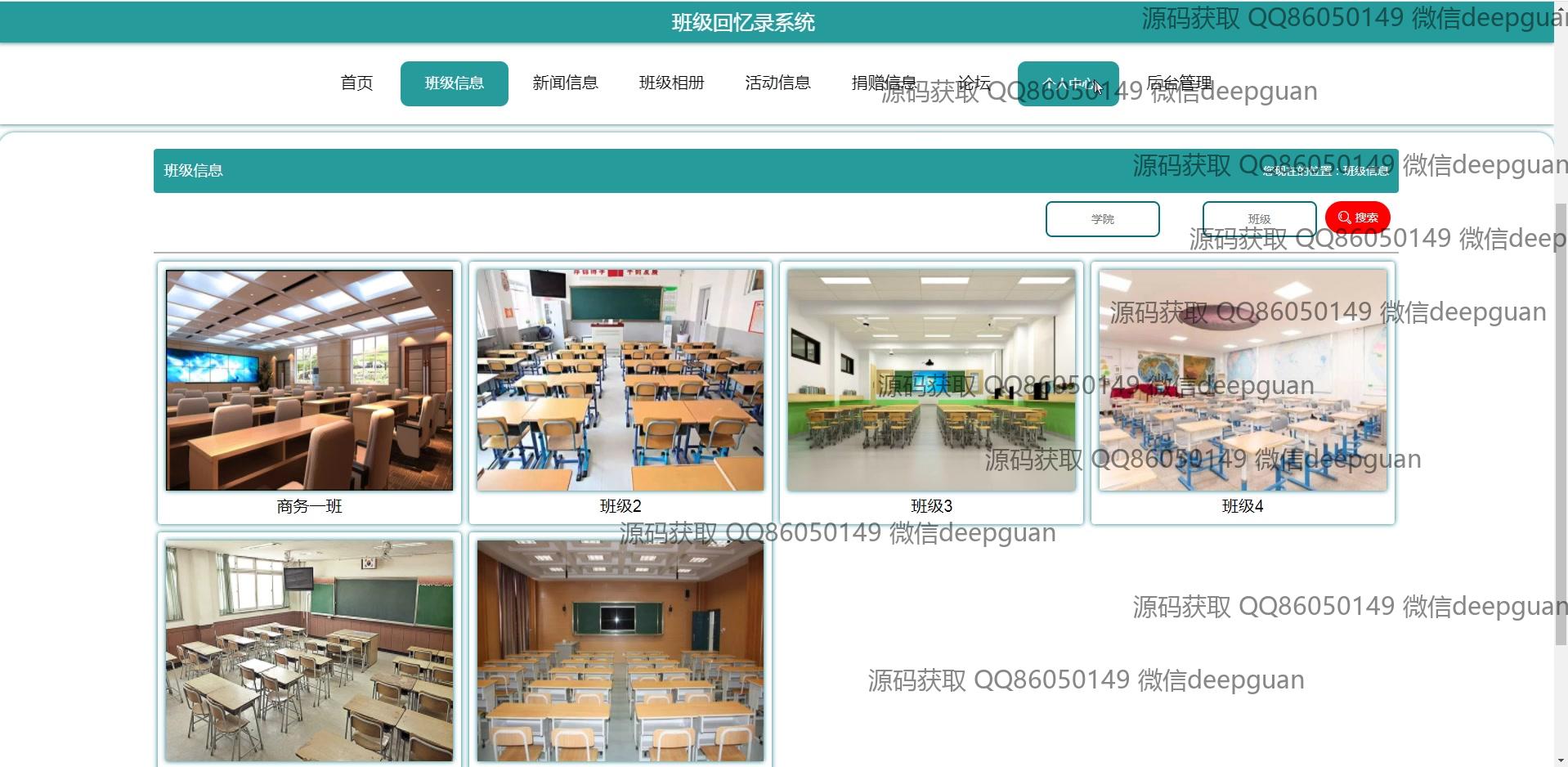Open the 班级4 classroom photo
Viewport: 1568px width, 767px height.
tap(1242, 380)
